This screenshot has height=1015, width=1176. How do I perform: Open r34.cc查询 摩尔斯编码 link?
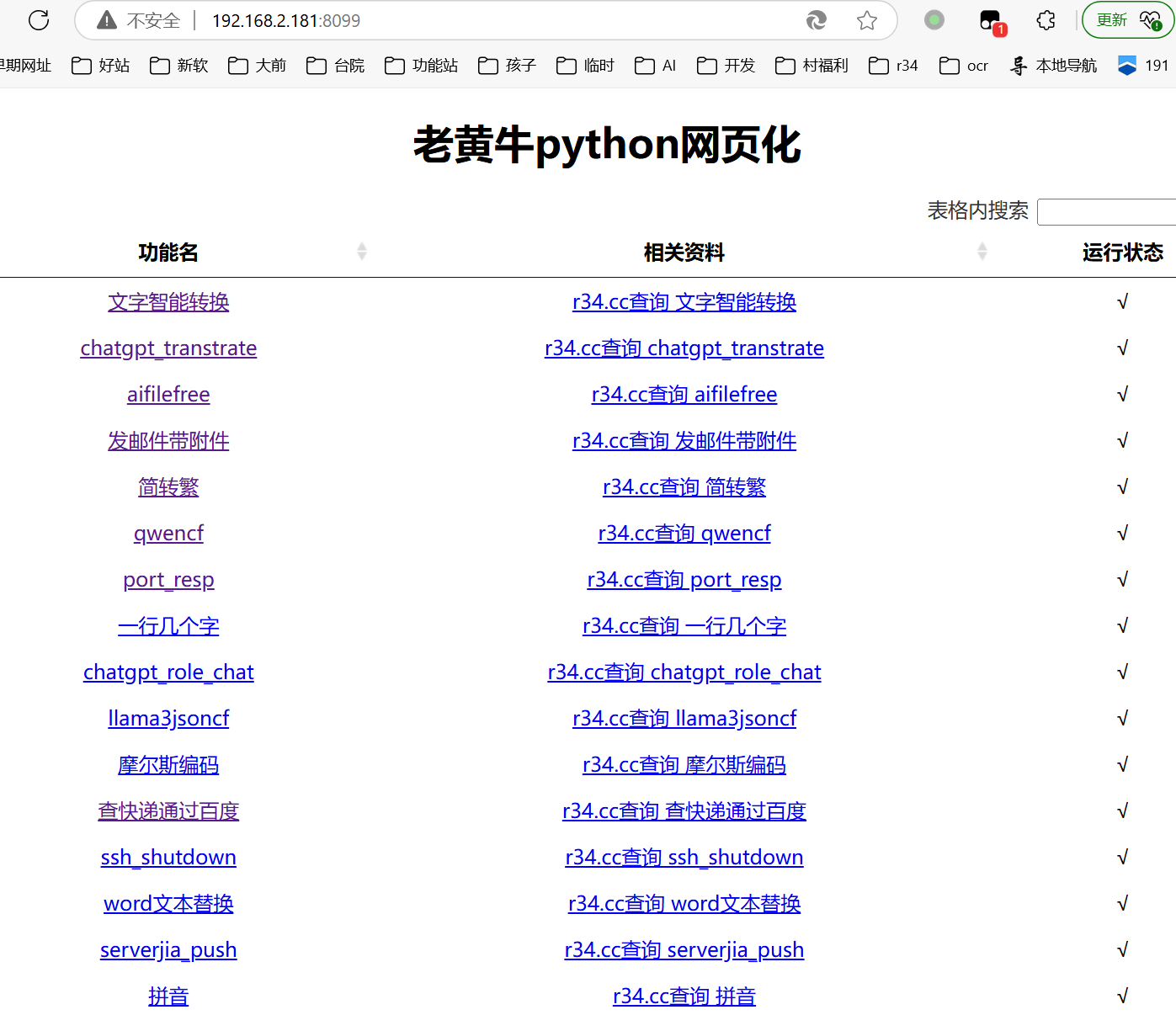(x=684, y=765)
